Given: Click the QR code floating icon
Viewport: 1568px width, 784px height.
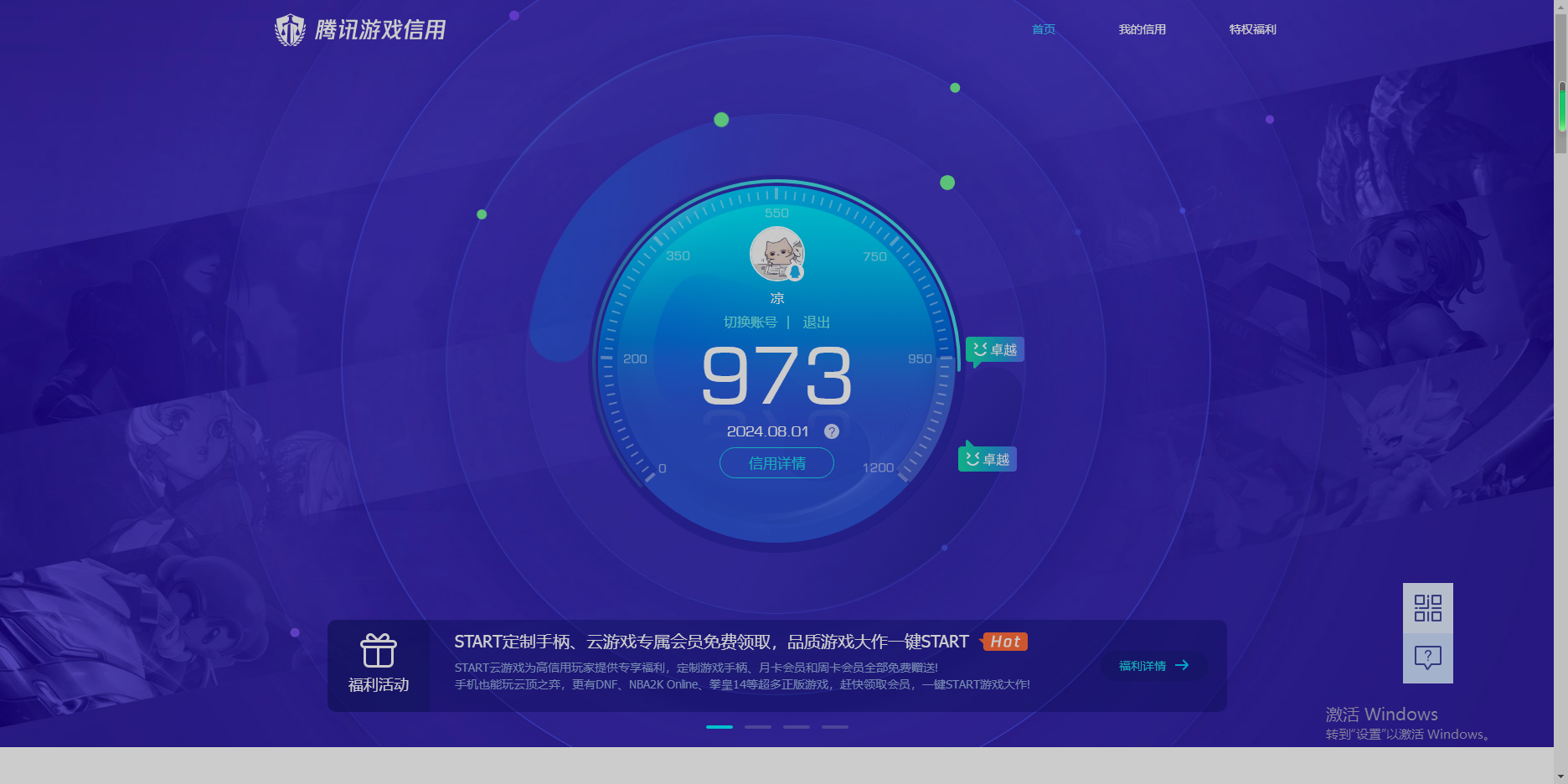Looking at the screenshot, I should 1428,608.
